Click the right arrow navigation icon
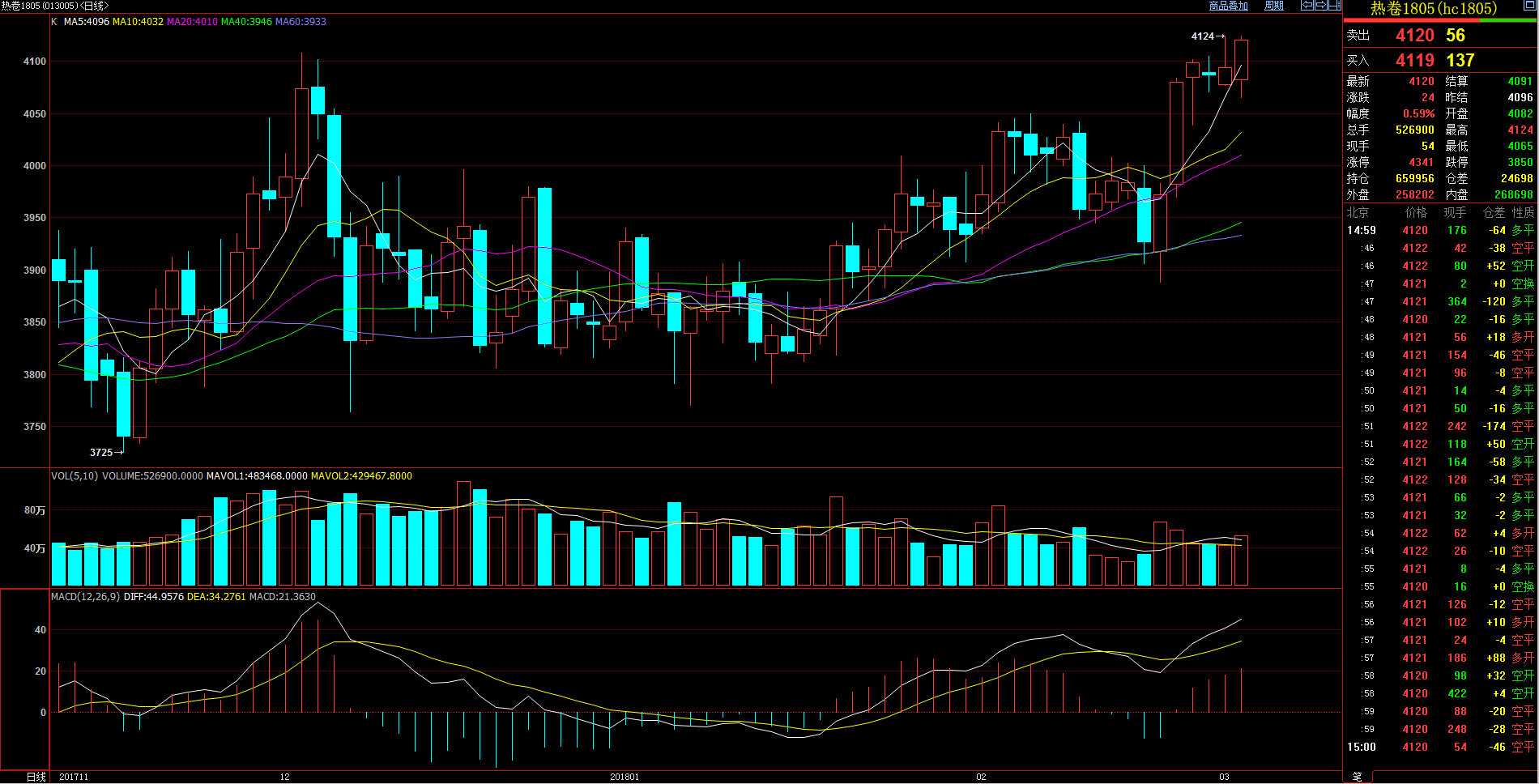This screenshot has height=784, width=1539. 1320,6
